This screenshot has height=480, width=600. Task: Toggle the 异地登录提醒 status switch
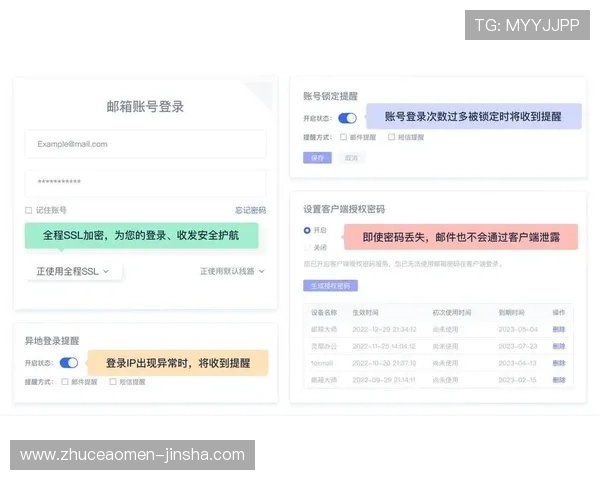pyautogui.click(x=69, y=362)
